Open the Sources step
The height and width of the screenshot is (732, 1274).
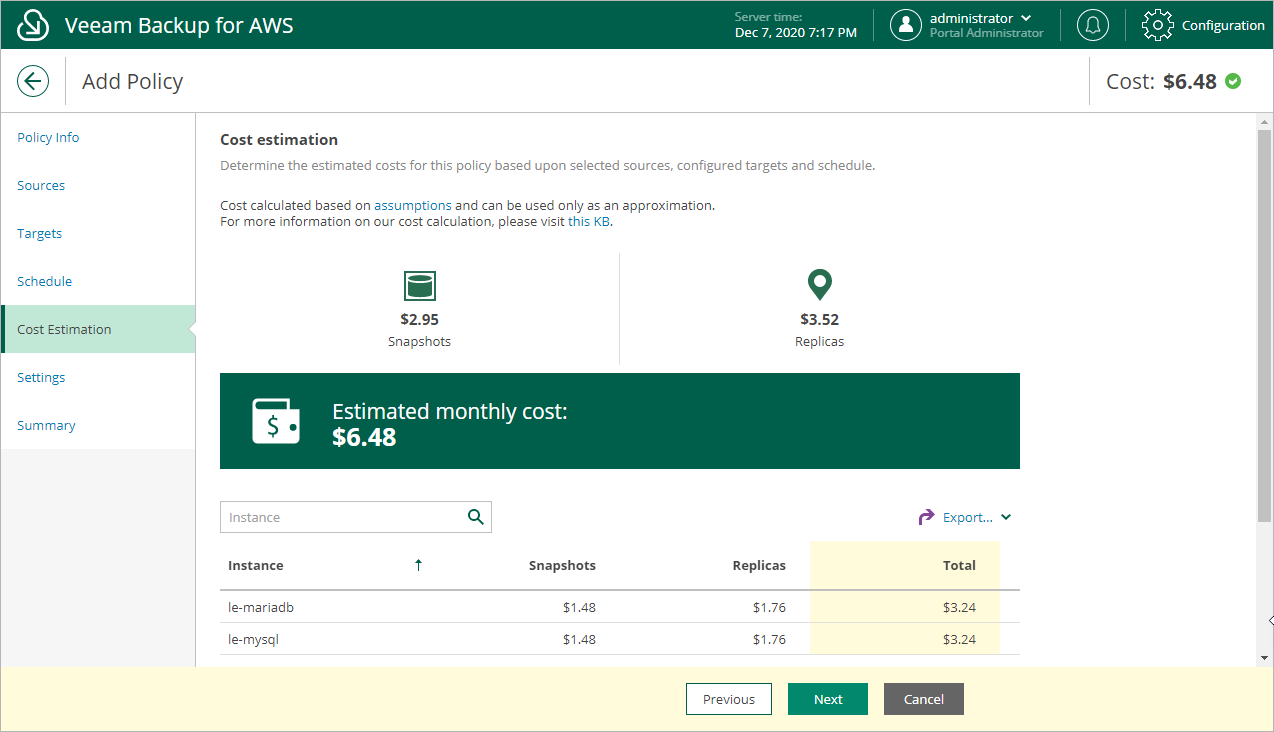click(x=41, y=185)
